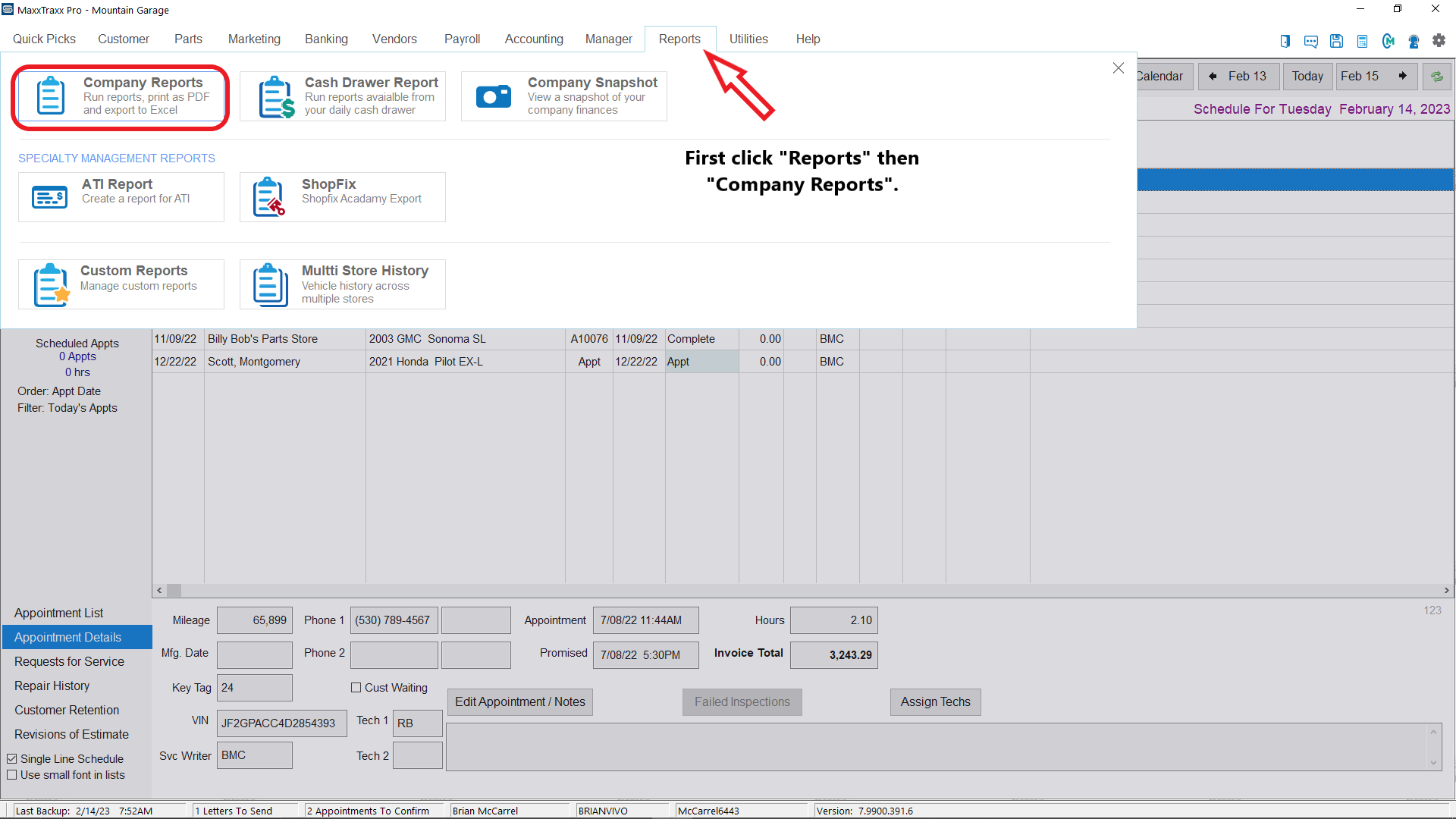This screenshot has width=1456, height=819.
Task: Open the Manager menu
Action: (x=608, y=39)
